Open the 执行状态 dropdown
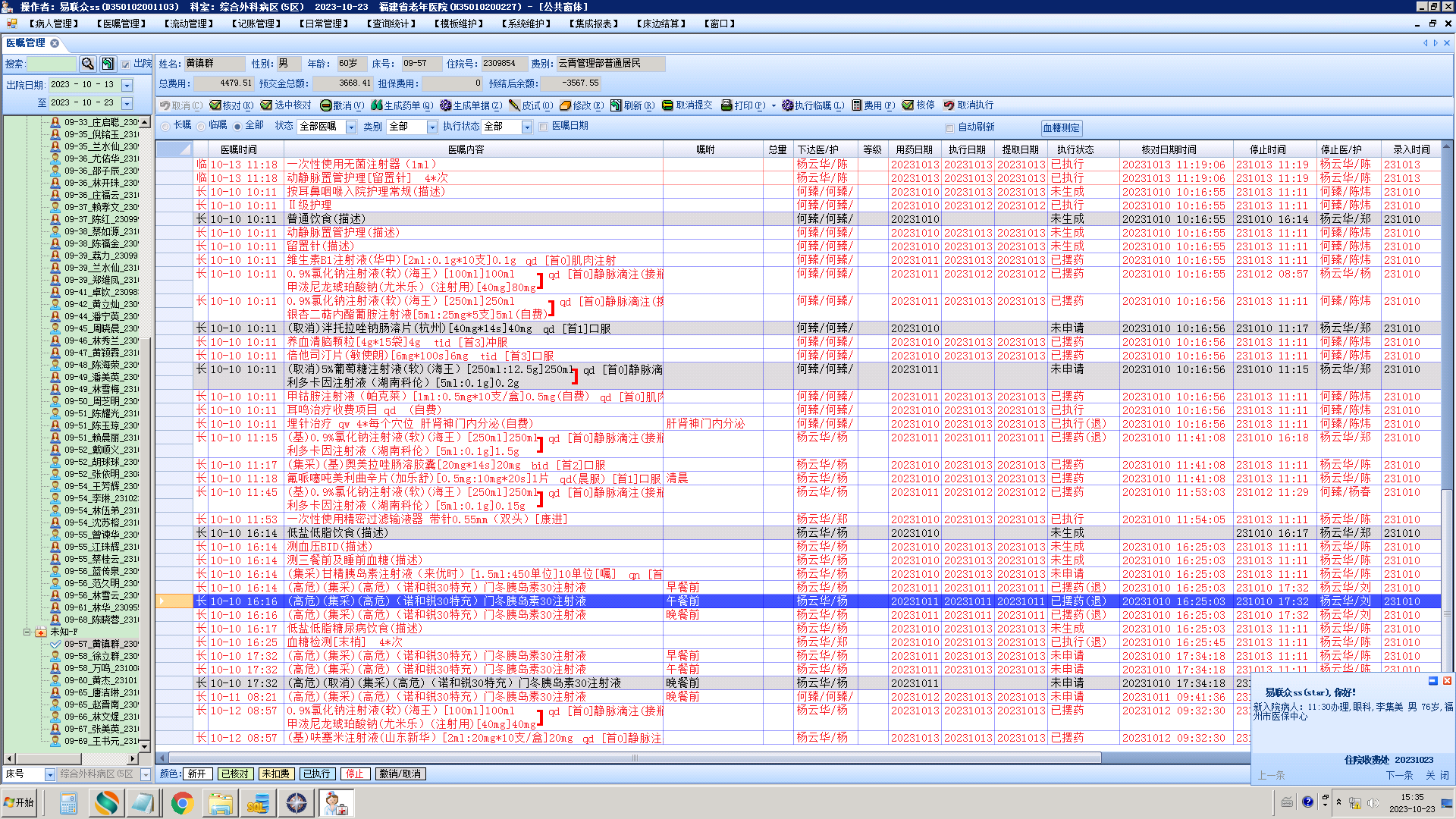1456x819 pixels. (527, 127)
